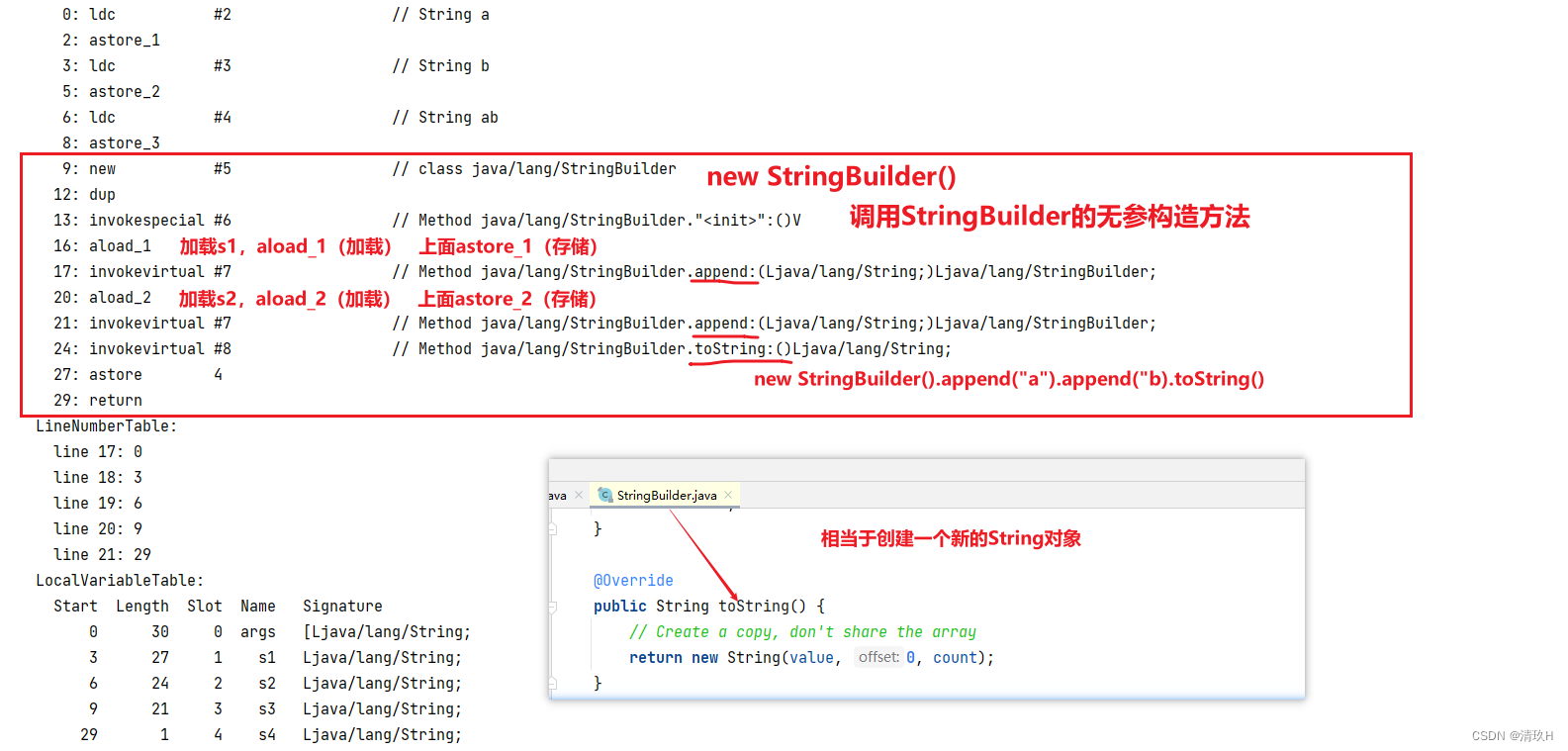Click the '24: invokevirtual #8' instruction
The height and width of the screenshot is (751, 1568).
[142, 349]
